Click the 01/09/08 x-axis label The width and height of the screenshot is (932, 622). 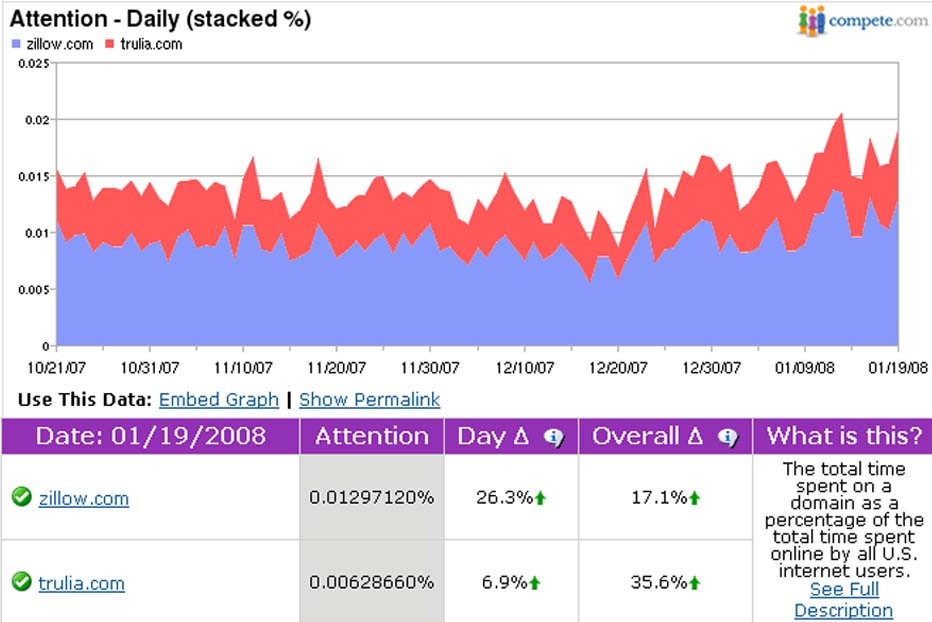pyautogui.click(x=805, y=368)
